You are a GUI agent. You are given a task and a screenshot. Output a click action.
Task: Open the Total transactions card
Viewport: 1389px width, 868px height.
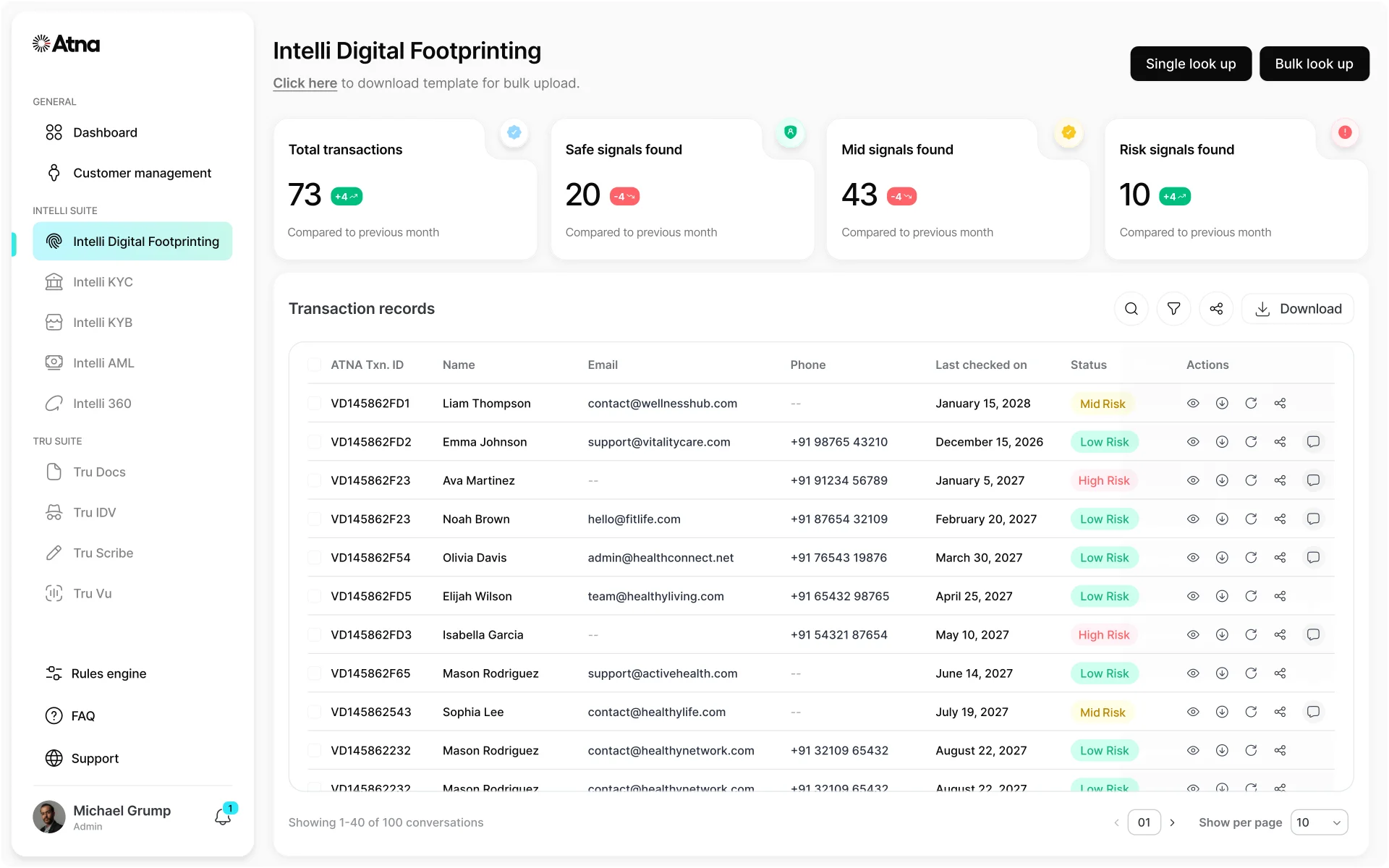coord(405,190)
